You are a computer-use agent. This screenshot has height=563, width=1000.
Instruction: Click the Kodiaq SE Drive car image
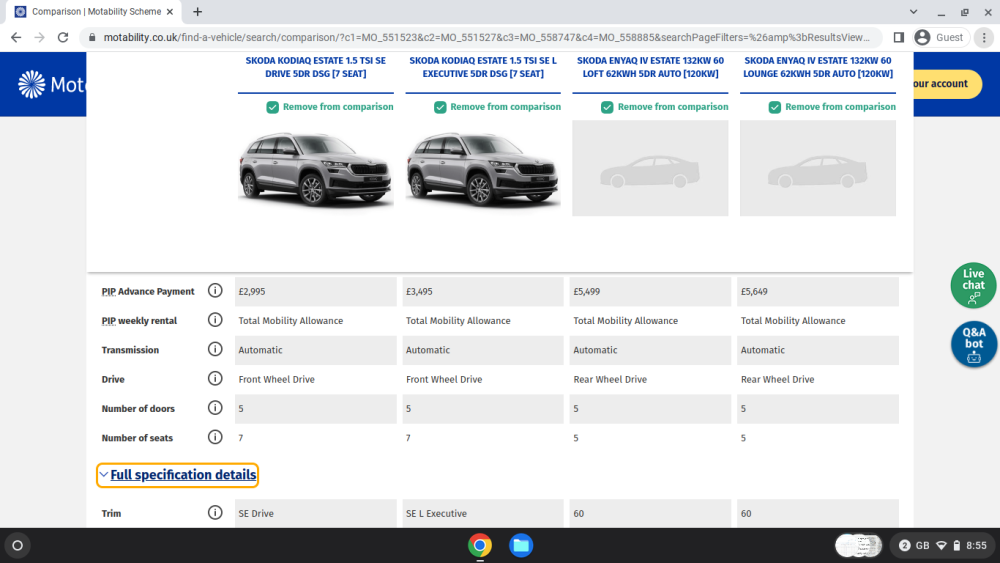pos(316,169)
